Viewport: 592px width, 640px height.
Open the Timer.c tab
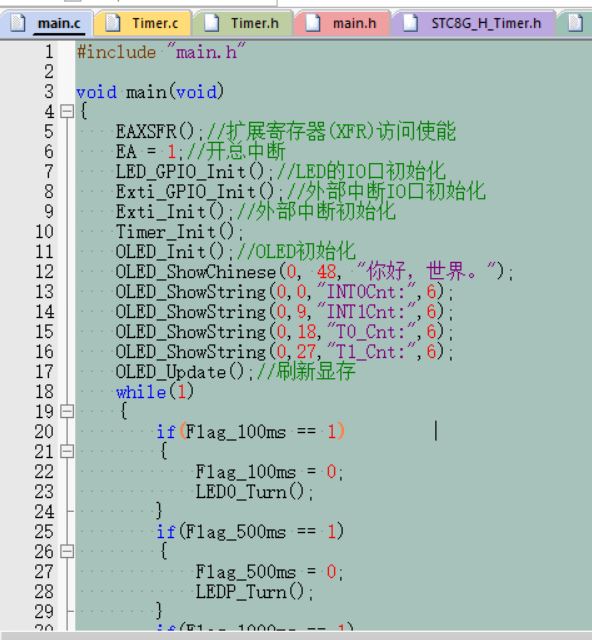coord(142,23)
